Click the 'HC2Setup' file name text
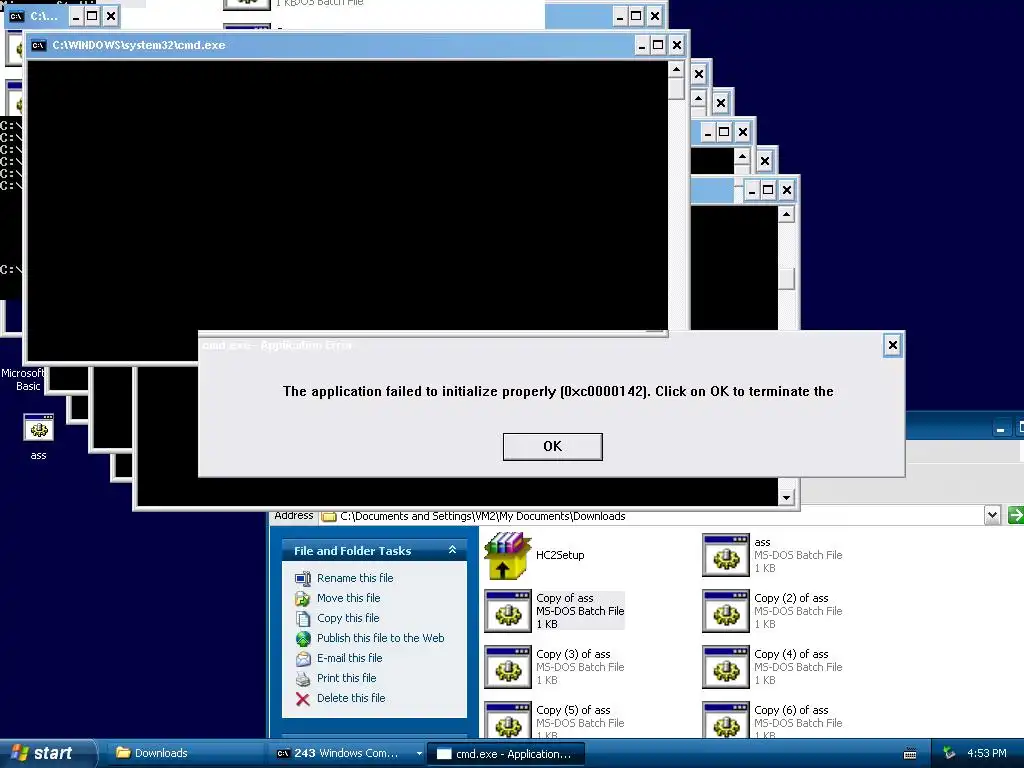Screen dimensions: 1024x768 [560, 555]
